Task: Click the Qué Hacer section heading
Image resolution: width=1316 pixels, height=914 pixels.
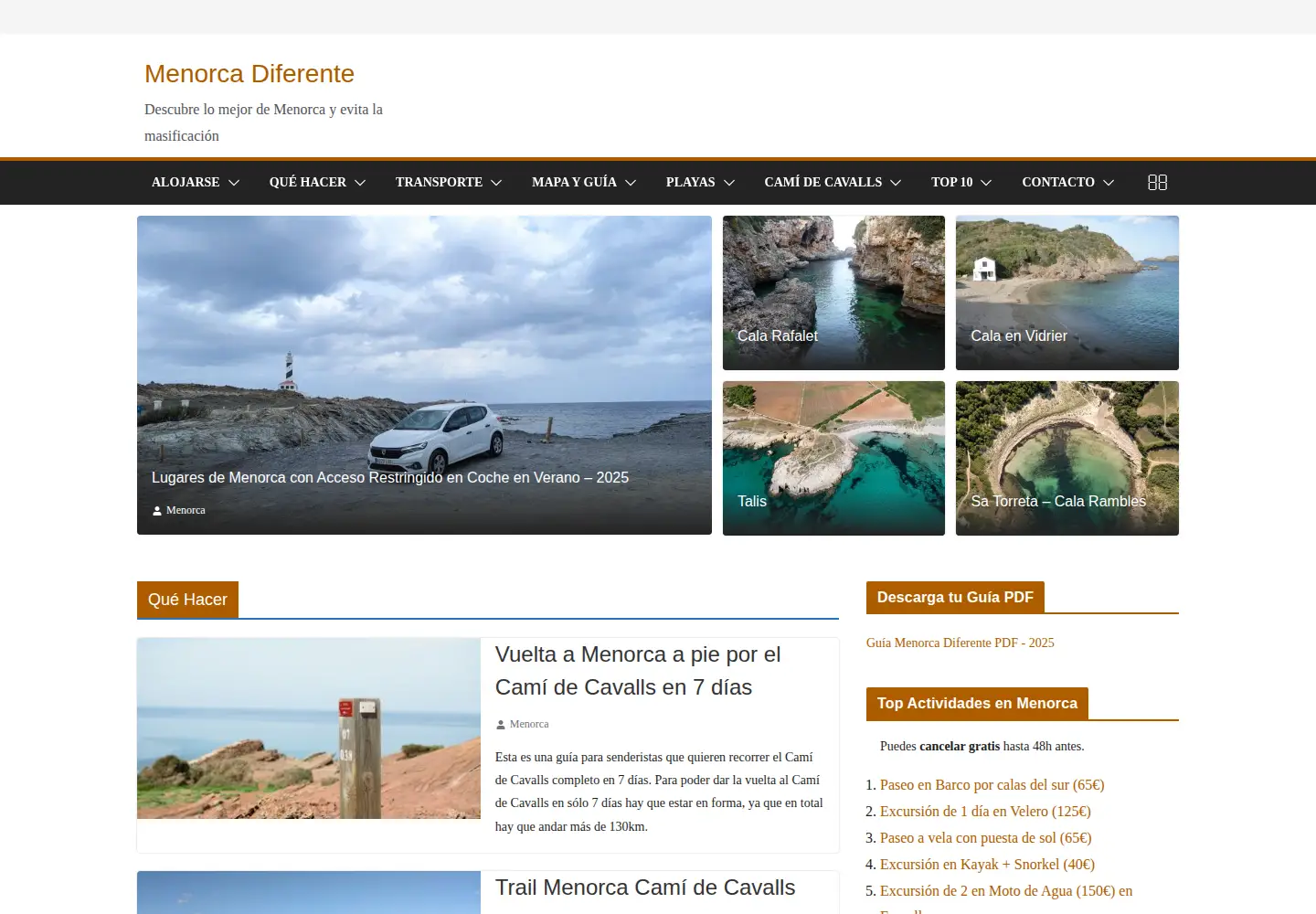Action: [187, 600]
